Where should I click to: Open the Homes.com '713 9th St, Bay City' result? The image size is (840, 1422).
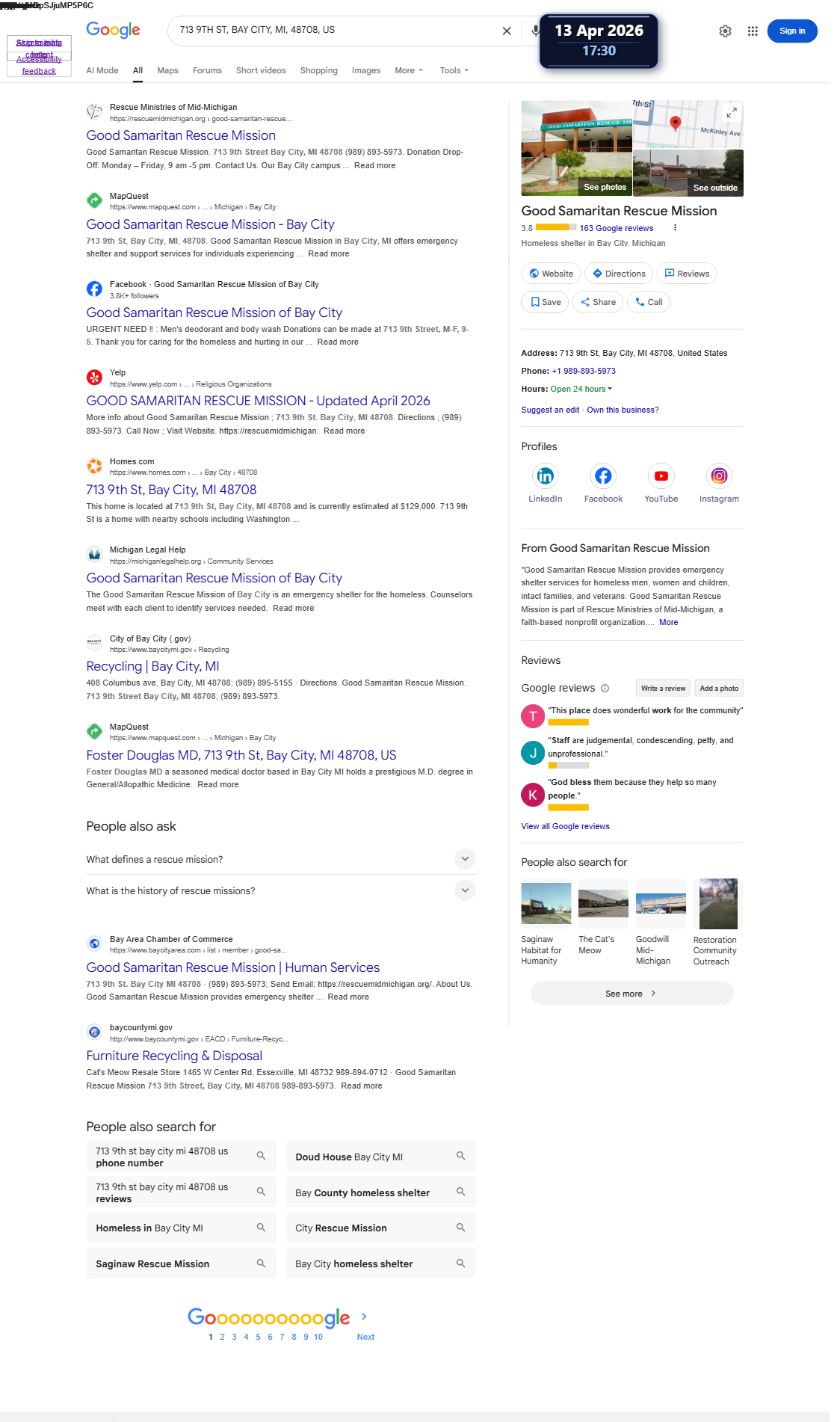[x=171, y=490]
